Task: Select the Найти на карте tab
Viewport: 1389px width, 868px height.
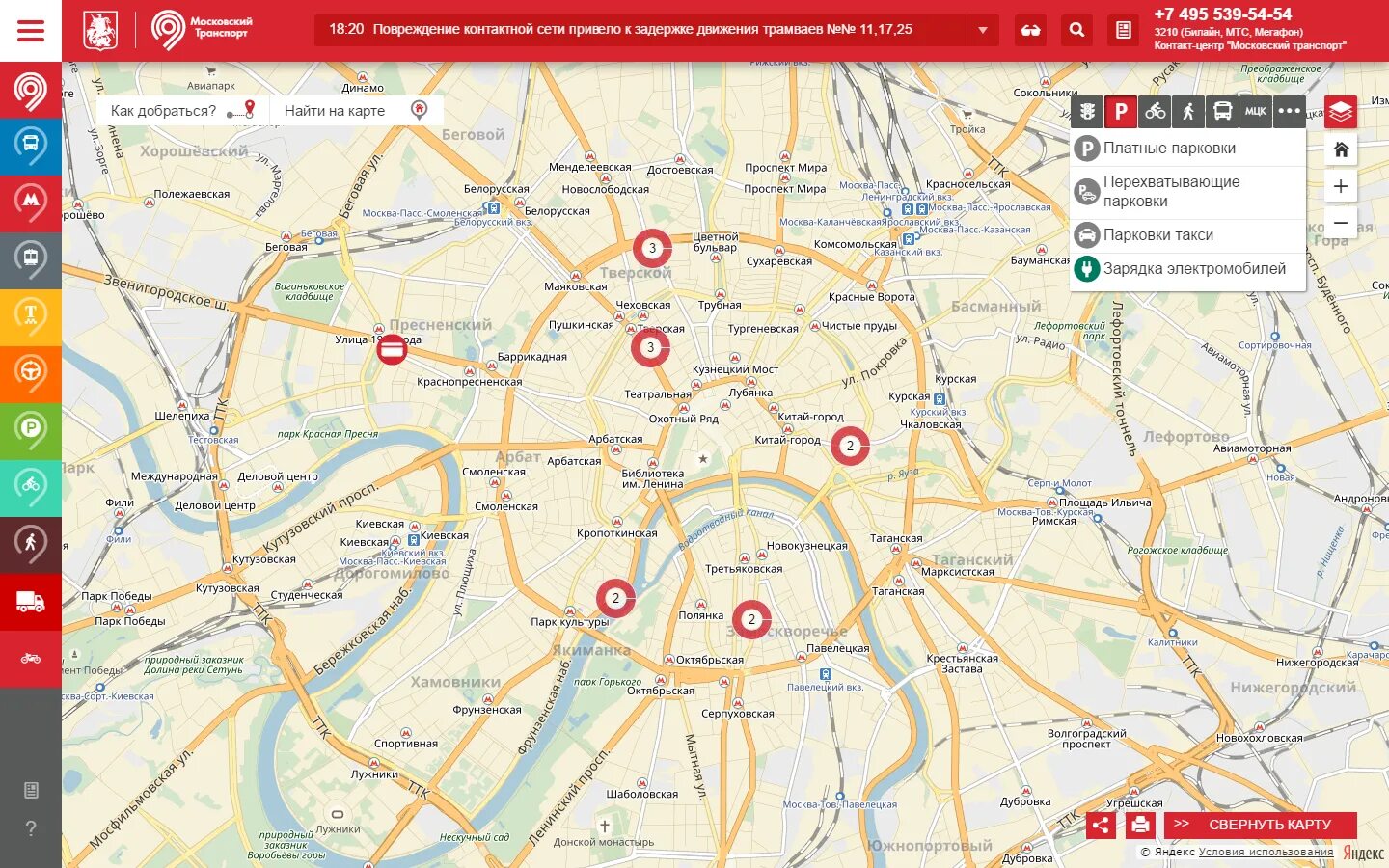Action: click(x=356, y=110)
